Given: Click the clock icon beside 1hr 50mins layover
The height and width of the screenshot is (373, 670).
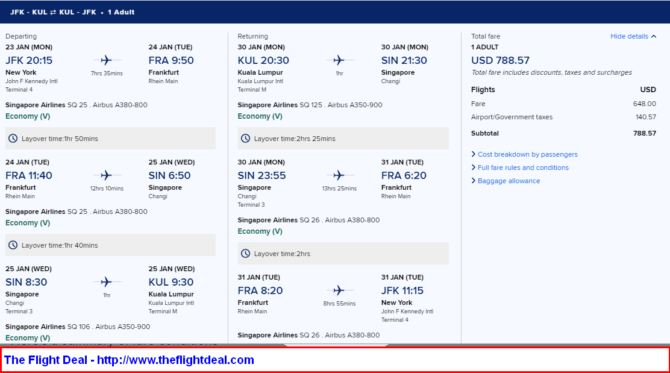Looking at the screenshot, I should click(13, 138).
